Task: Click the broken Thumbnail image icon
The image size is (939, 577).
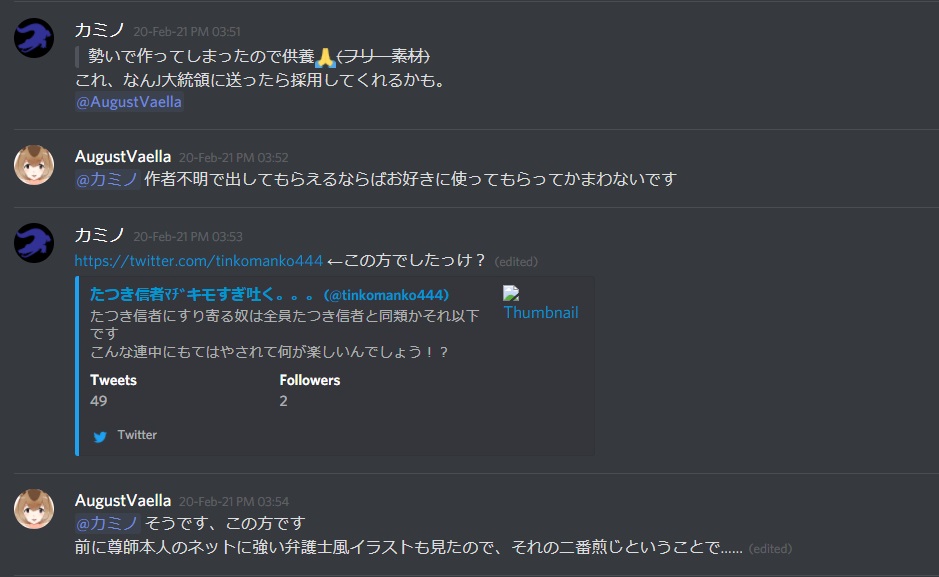Action: pyautogui.click(x=511, y=293)
